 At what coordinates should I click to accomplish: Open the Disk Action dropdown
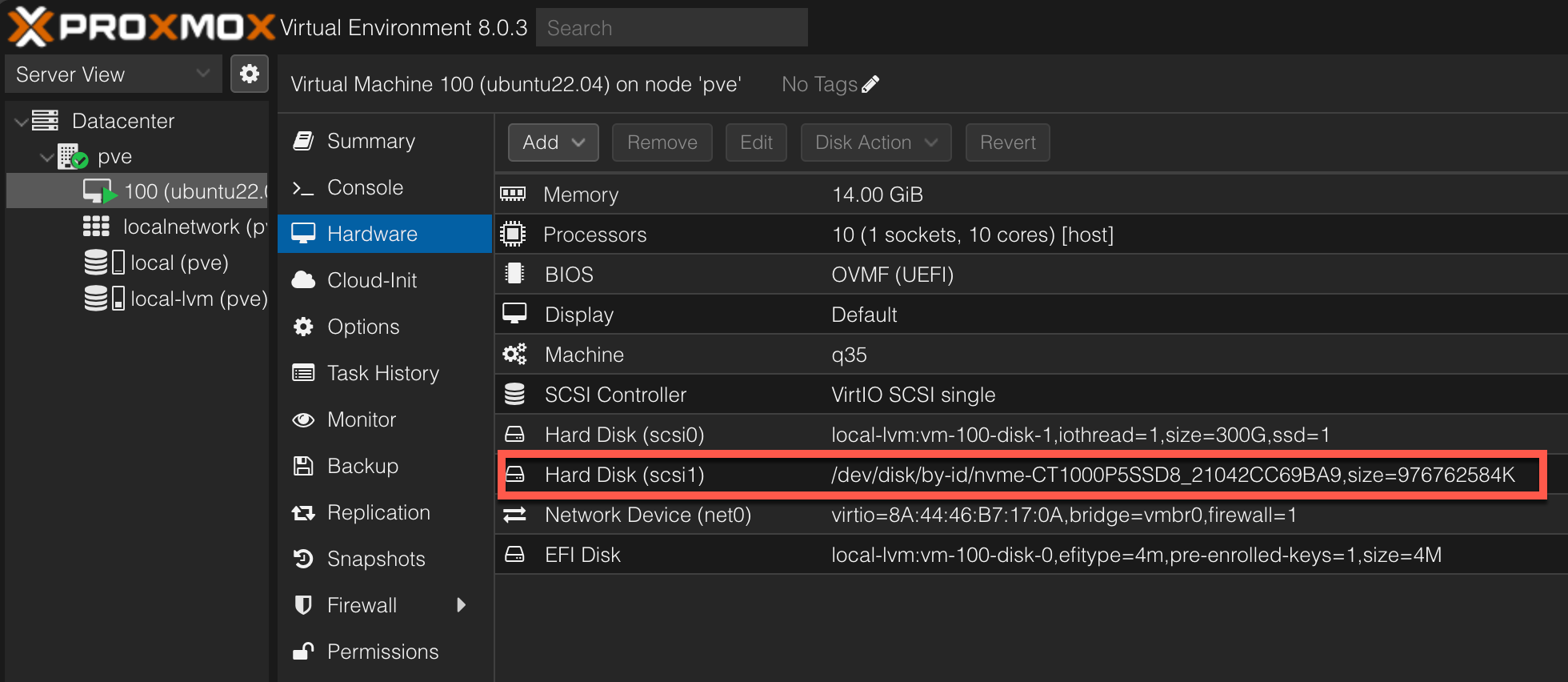click(876, 142)
